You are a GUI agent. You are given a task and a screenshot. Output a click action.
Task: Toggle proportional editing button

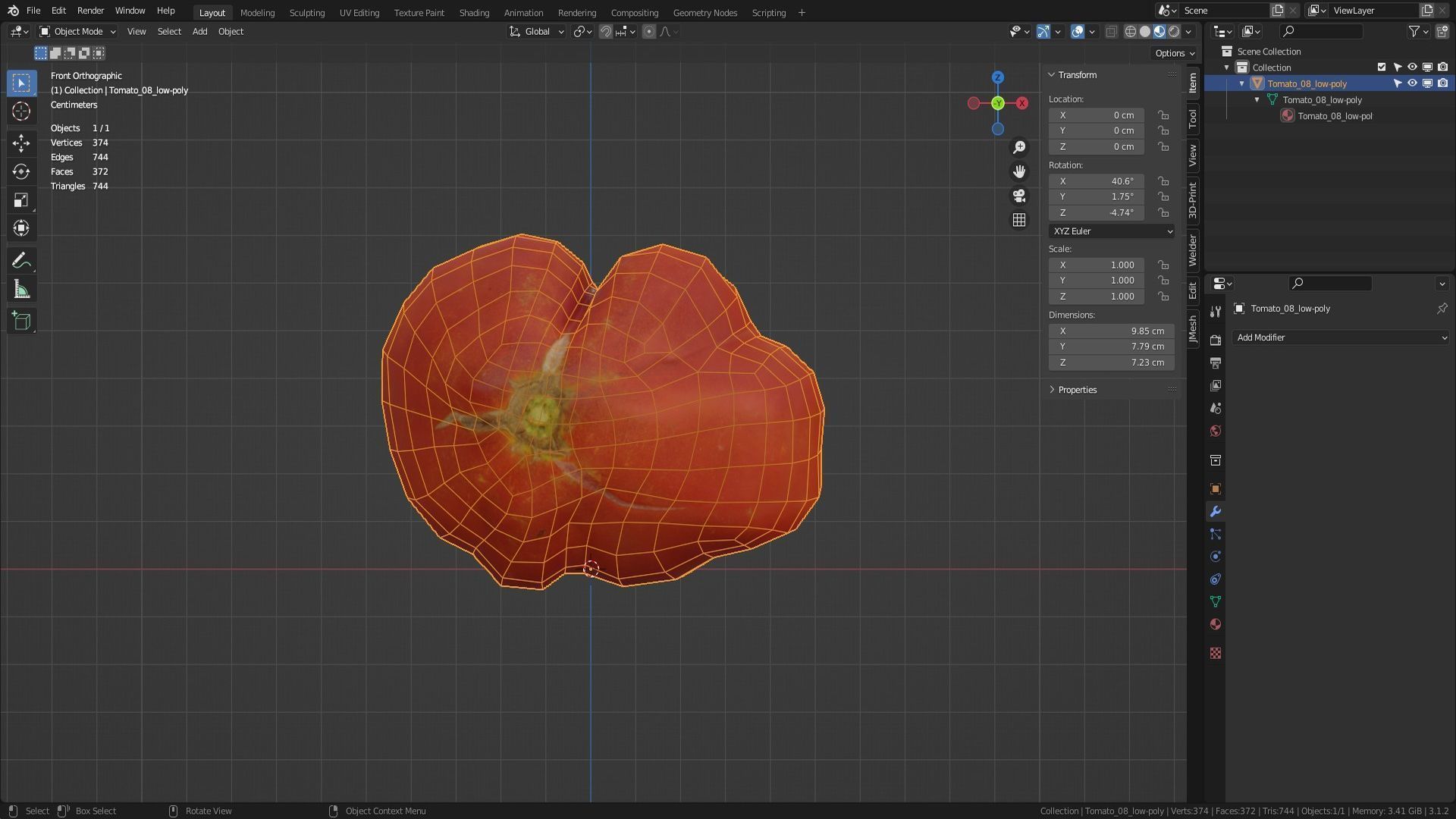coord(649,31)
